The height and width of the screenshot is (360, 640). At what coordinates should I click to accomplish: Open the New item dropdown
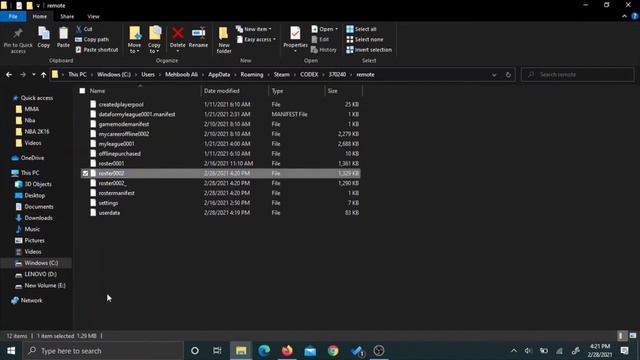[253, 29]
